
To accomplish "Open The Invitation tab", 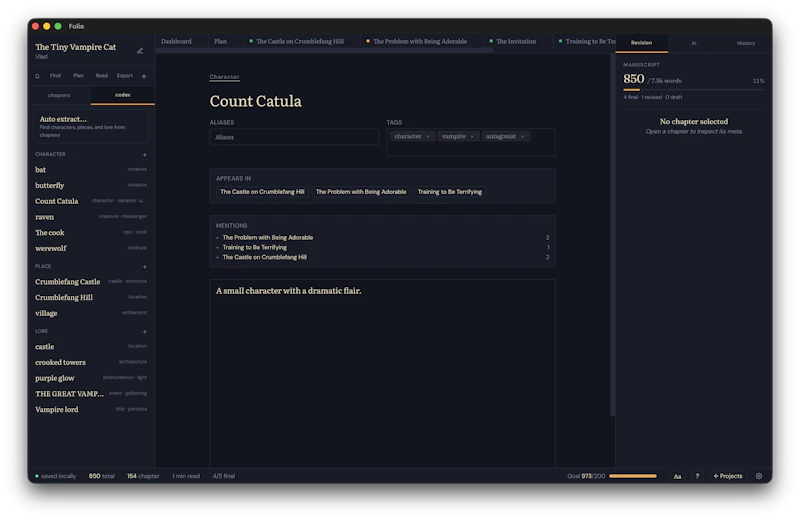I will click(516, 41).
